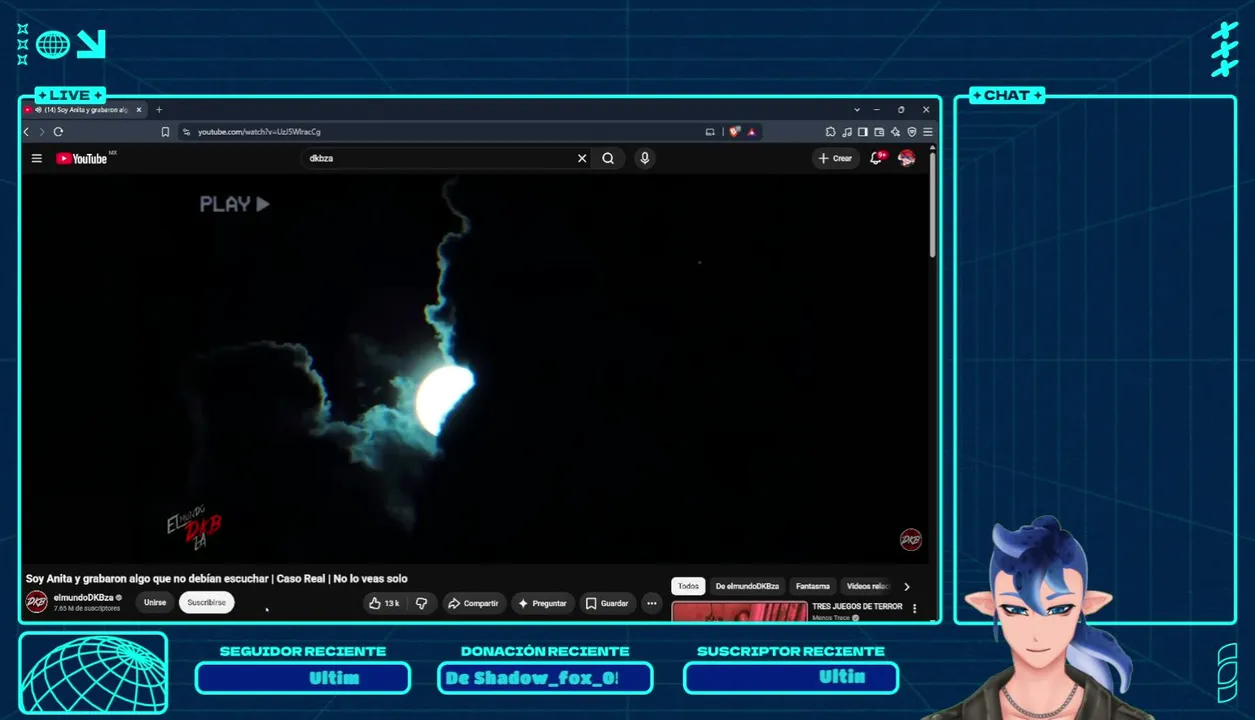Image resolution: width=1255 pixels, height=720 pixels.
Task: Run the search with the magnifier button
Action: tap(608, 158)
